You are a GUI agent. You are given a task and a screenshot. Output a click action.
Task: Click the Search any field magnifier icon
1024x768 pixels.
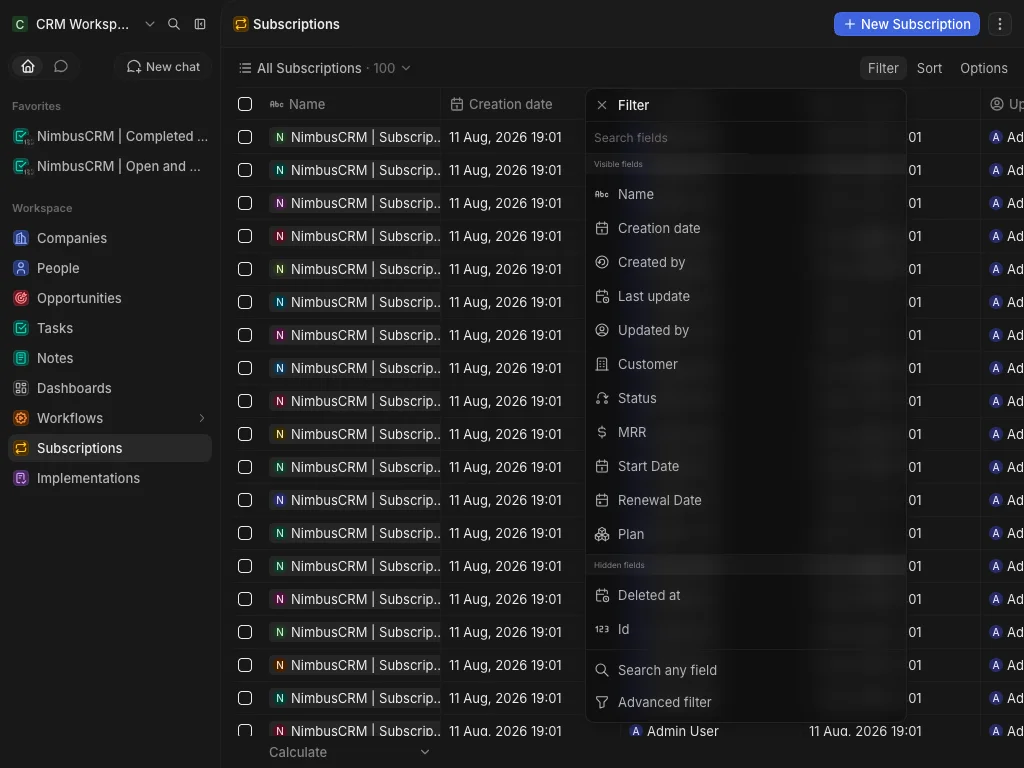(x=602, y=670)
